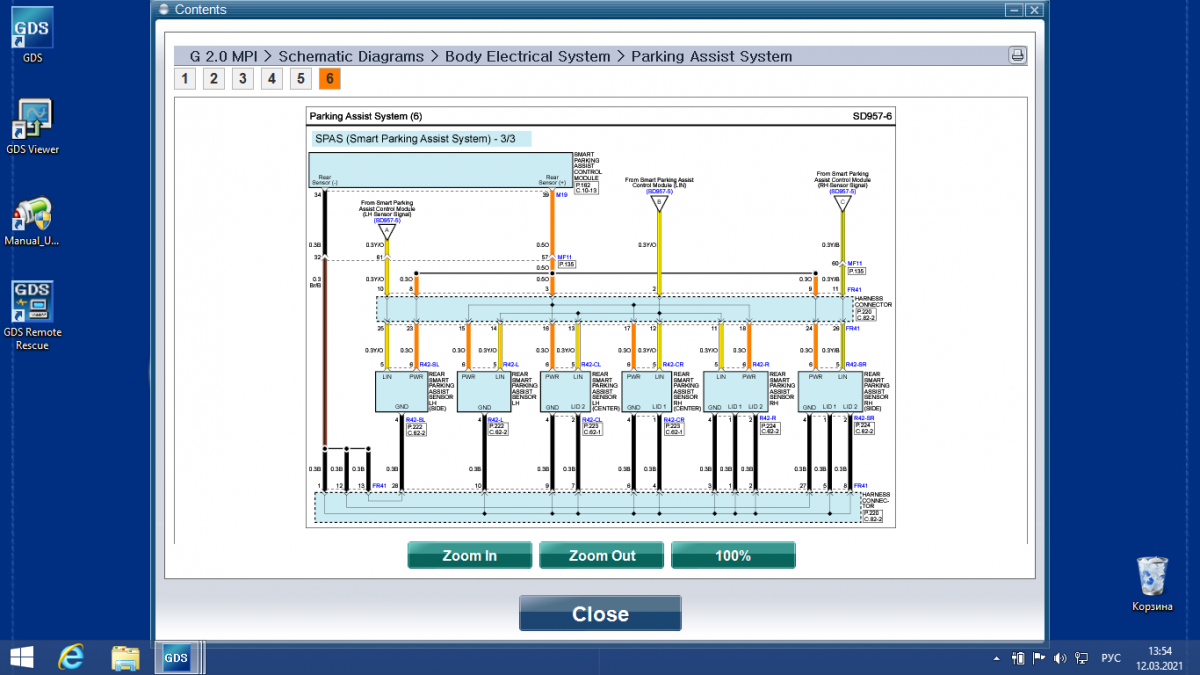The height and width of the screenshot is (675, 1200).
Task: Click the Zoom In button
Action: pos(470,555)
